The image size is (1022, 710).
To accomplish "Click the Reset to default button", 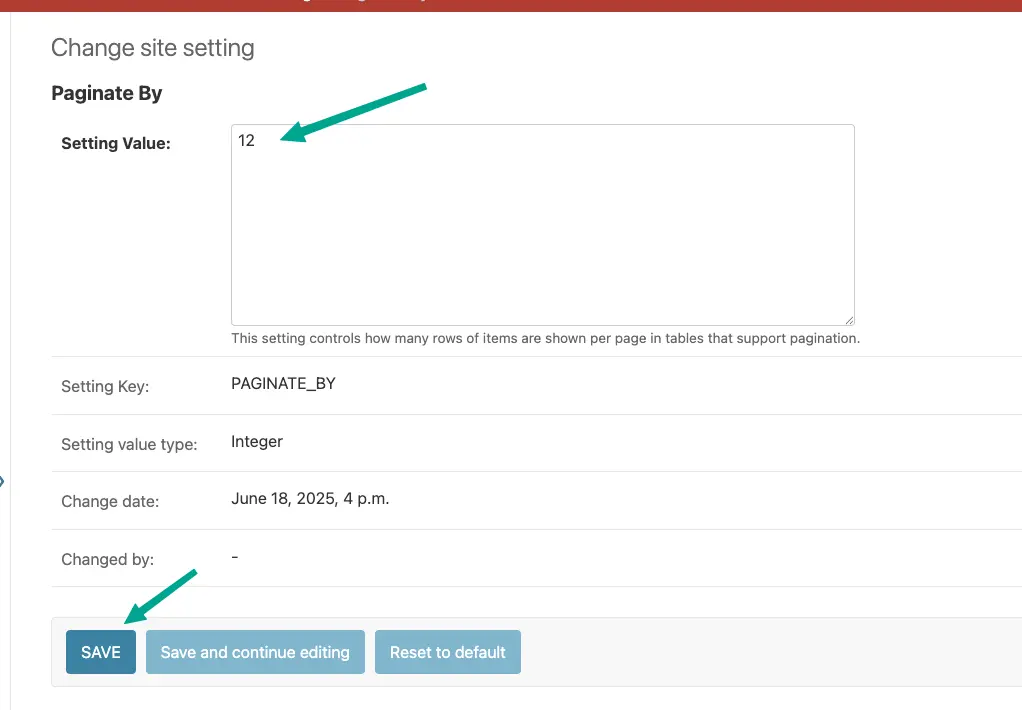I will pyautogui.click(x=447, y=652).
